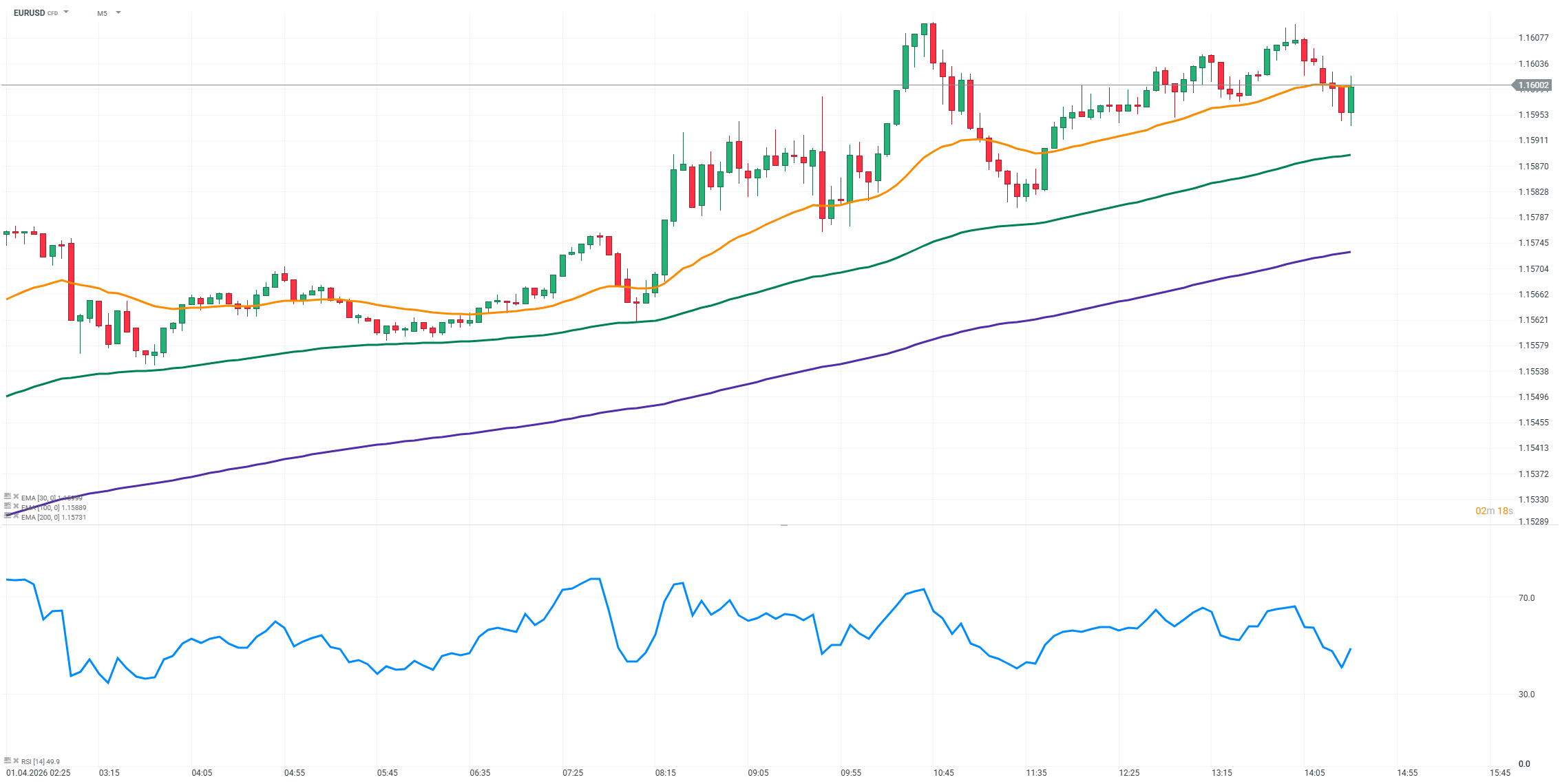Click the candle countdown timer 02m 18s
The height and width of the screenshot is (784, 1560).
click(1494, 511)
